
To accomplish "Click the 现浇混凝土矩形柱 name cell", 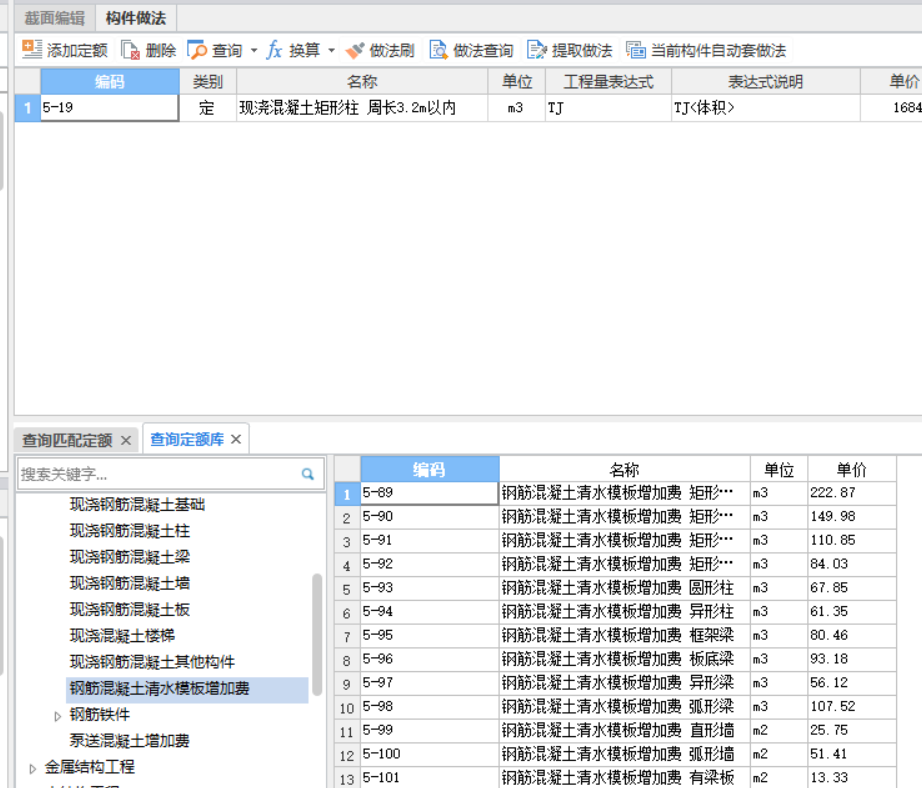I will tap(362, 108).
